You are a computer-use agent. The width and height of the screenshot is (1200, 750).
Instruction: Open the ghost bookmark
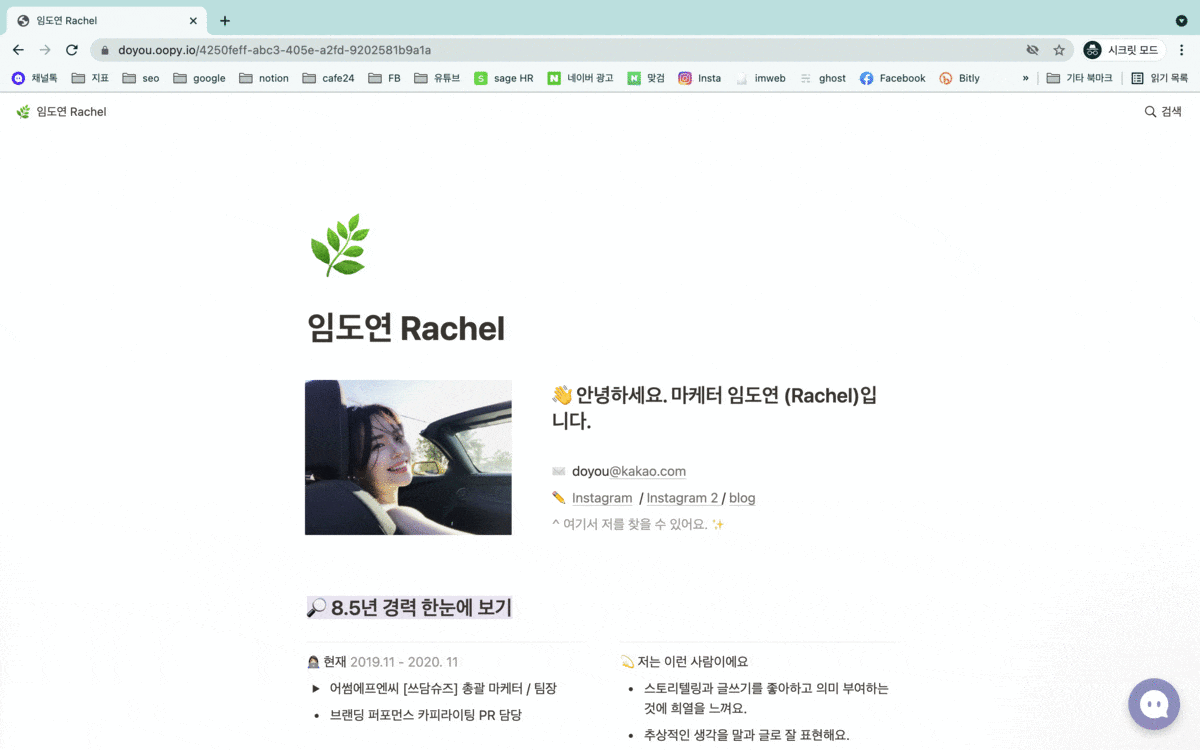(x=822, y=78)
